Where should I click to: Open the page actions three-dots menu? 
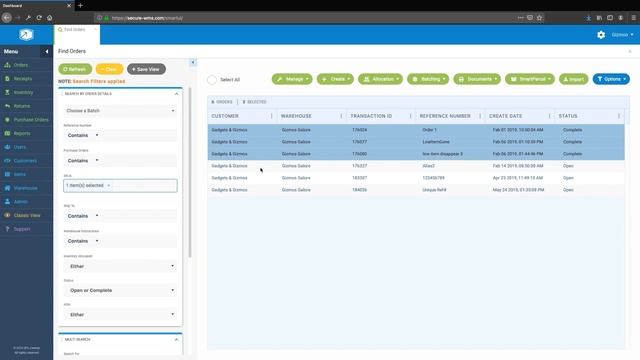pyautogui.click(x=520, y=18)
